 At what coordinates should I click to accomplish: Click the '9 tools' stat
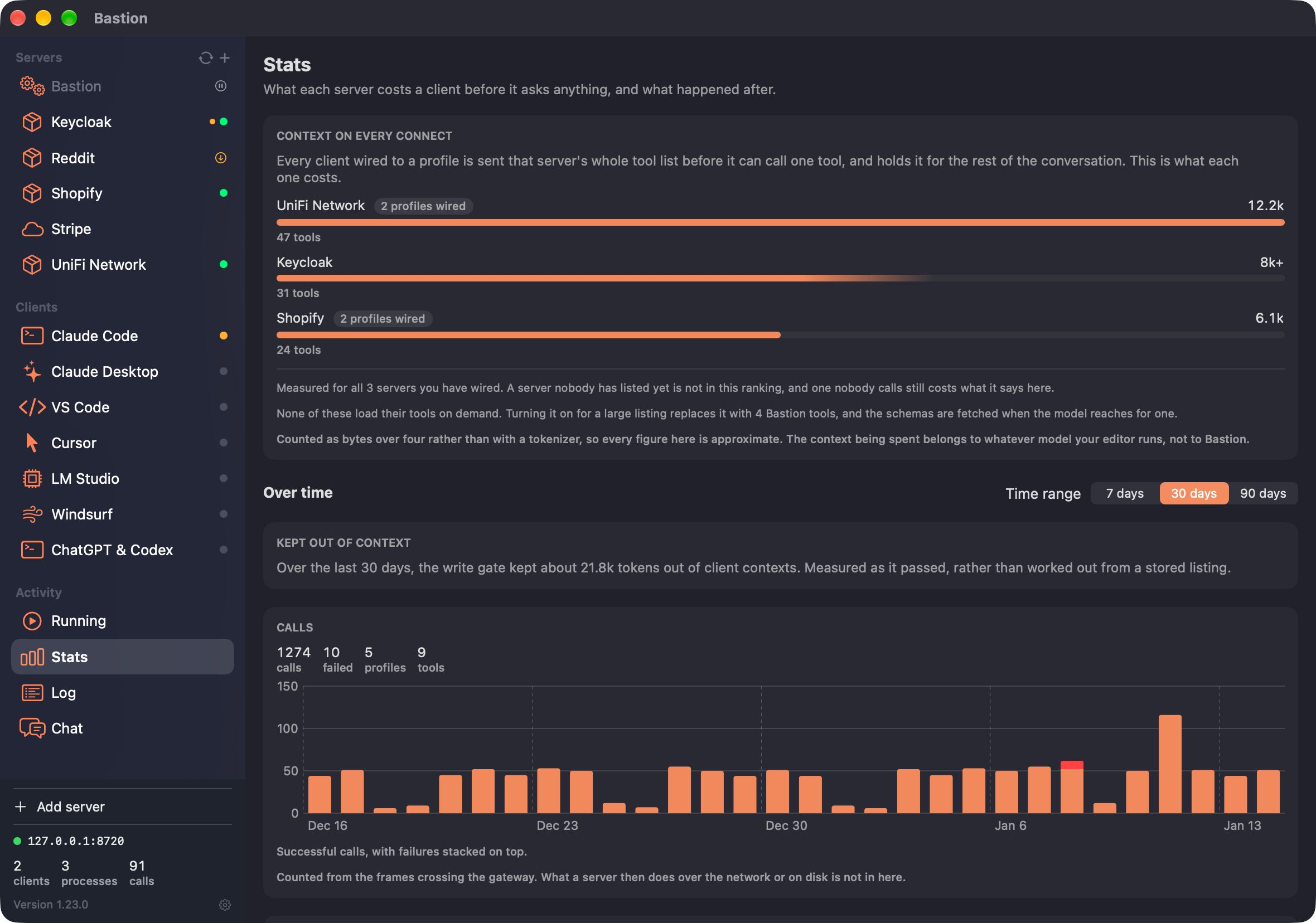tap(430, 659)
